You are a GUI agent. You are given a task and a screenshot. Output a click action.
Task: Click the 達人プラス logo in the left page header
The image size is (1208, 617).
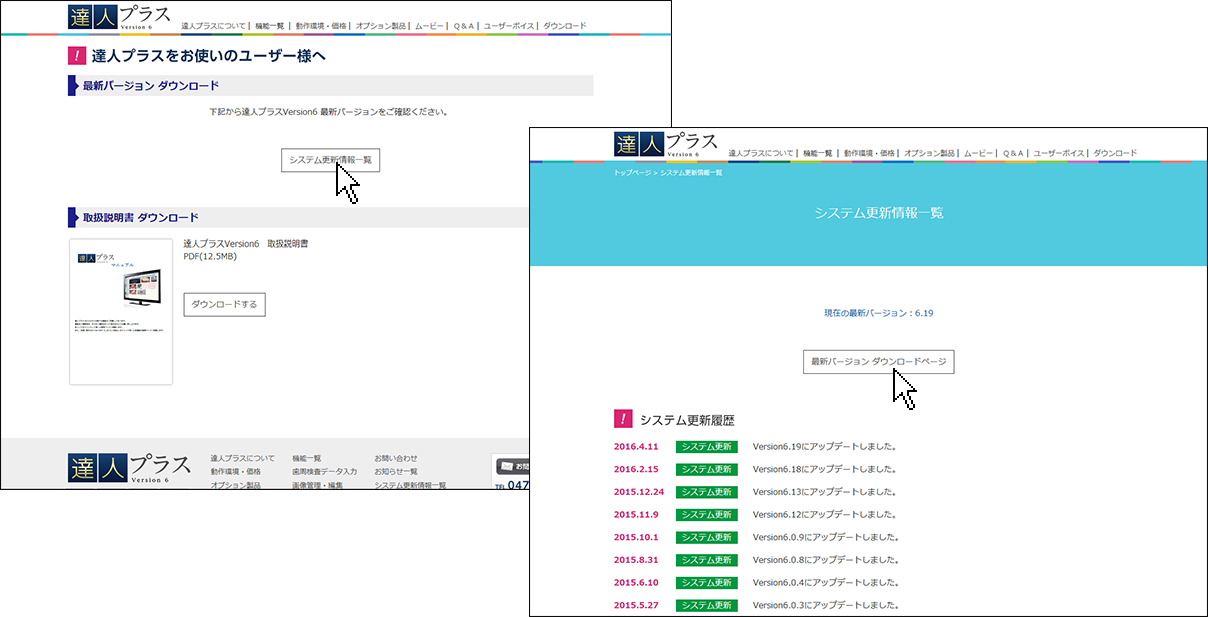[119, 16]
